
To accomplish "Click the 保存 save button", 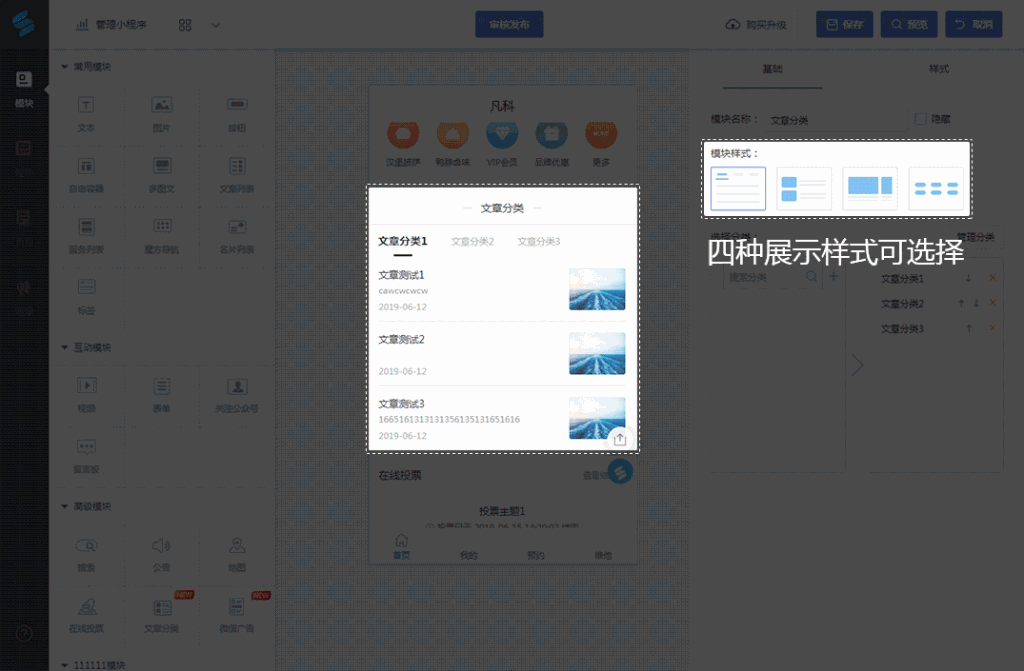I will pyautogui.click(x=844, y=24).
